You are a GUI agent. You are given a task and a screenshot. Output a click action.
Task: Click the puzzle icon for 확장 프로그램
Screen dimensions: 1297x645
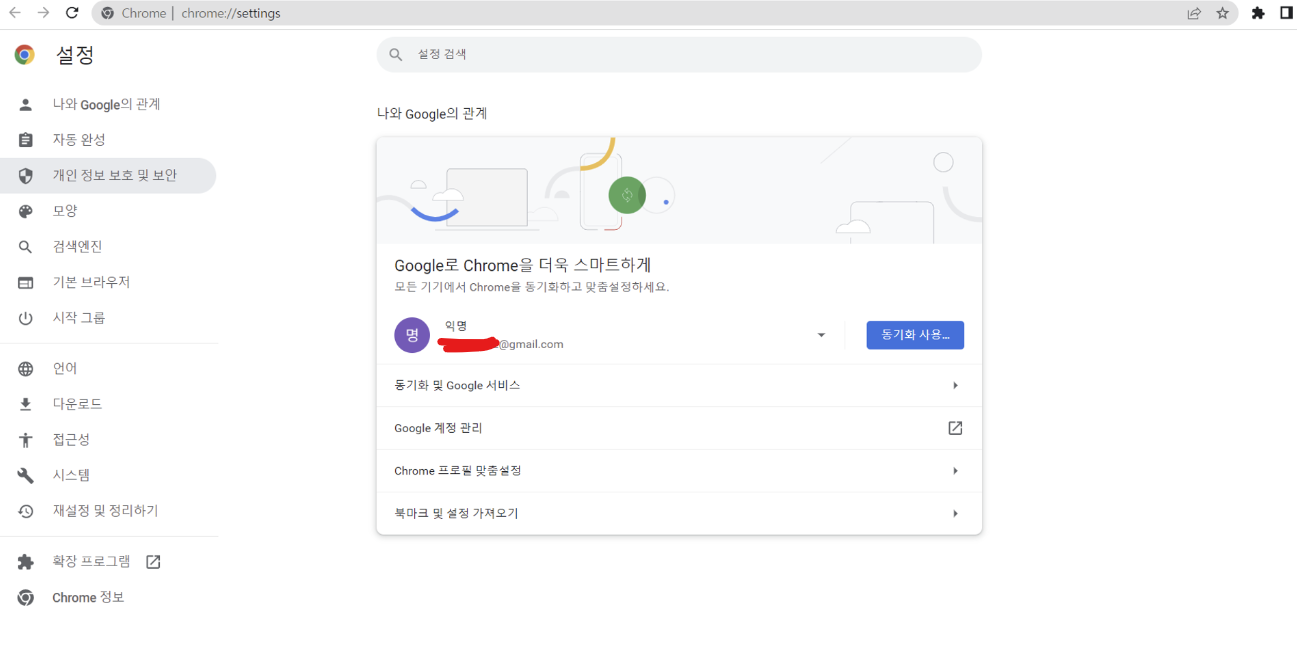click(26, 562)
